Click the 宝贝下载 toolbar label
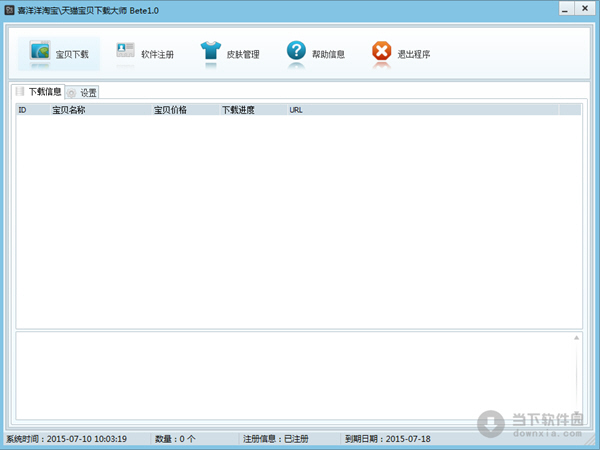The height and width of the screenshot is (450, 600). pyautogui.click(x=72, y=54)
